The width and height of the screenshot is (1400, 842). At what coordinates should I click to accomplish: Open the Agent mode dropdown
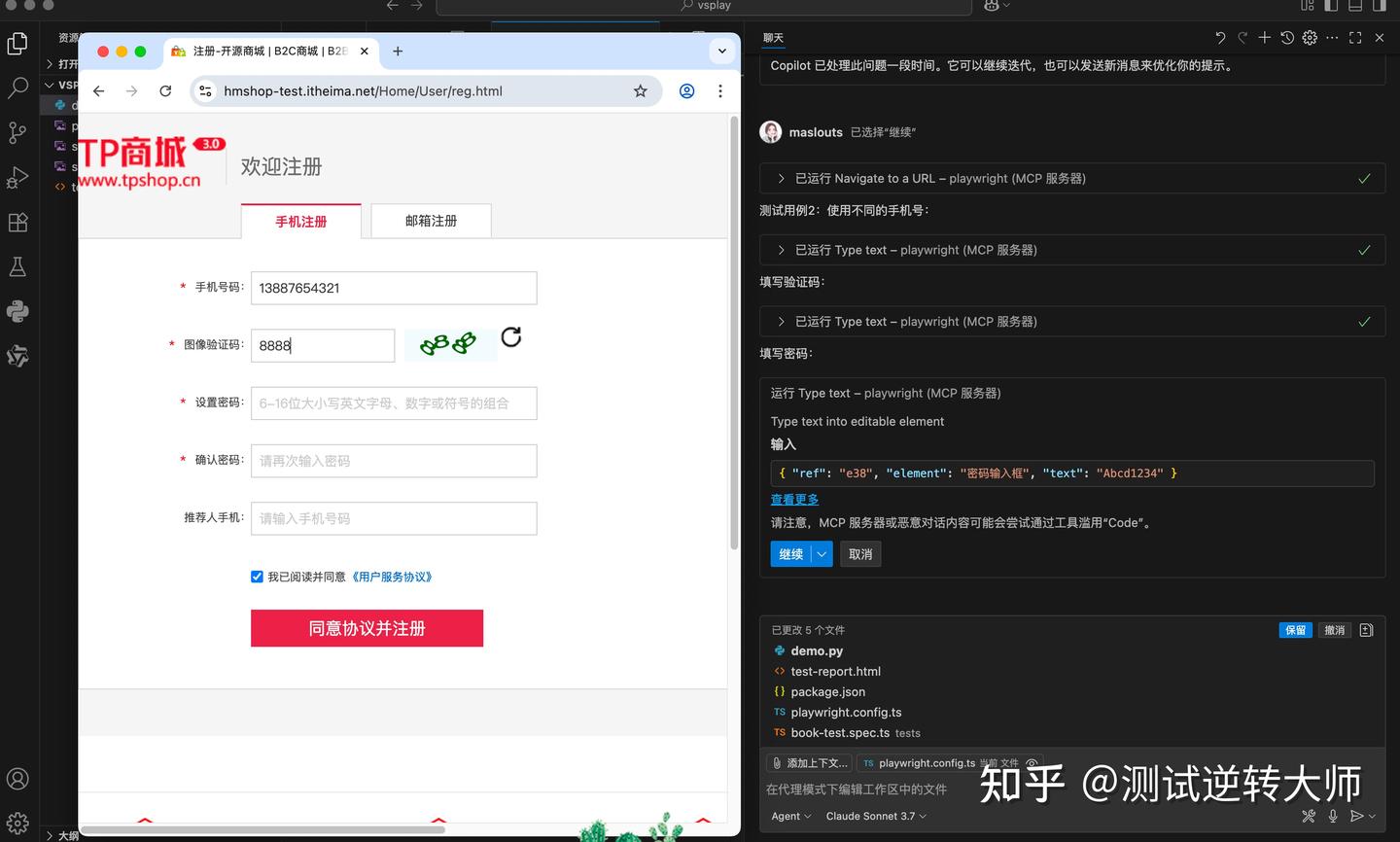click(x=790, y=817)
